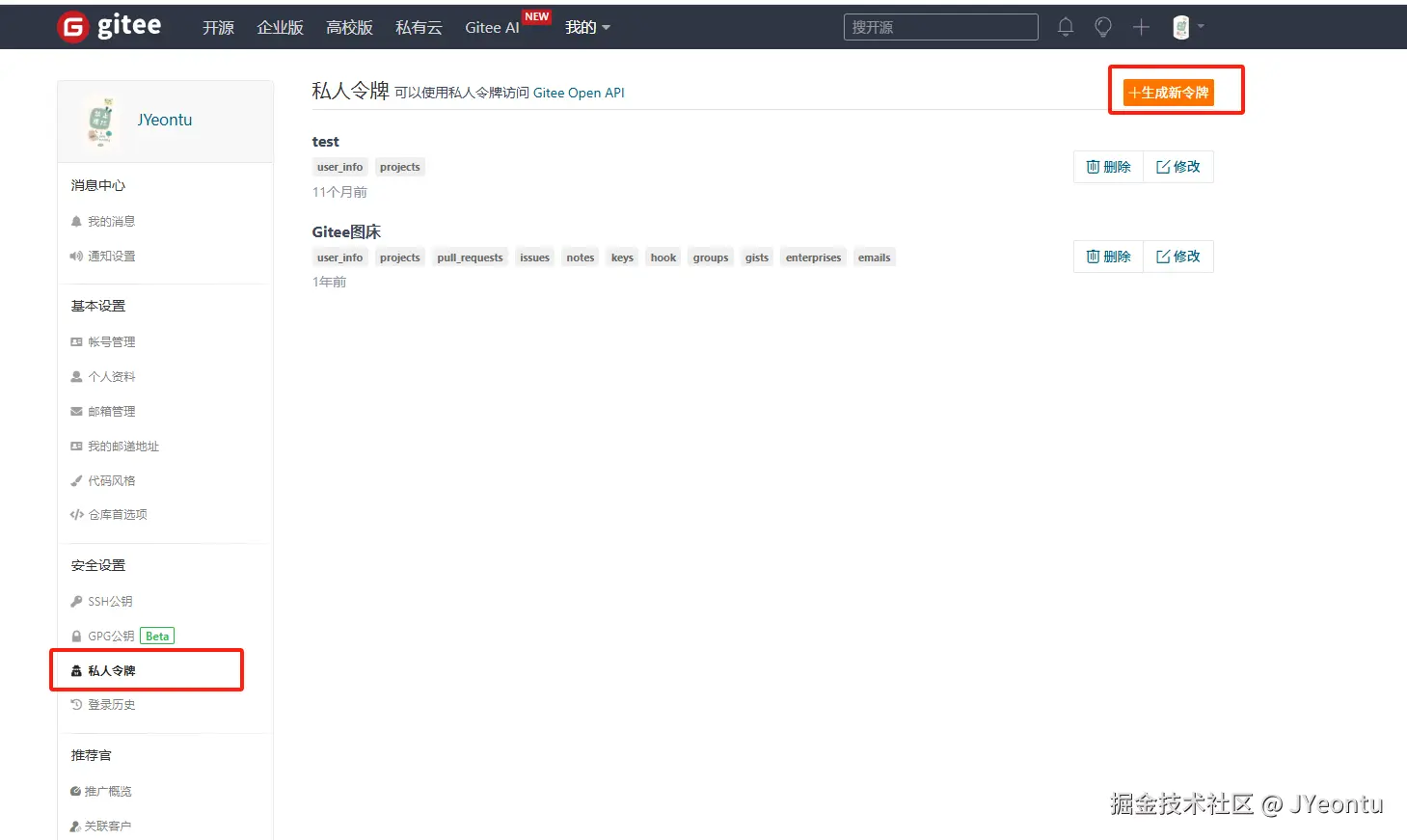1407x840 pixels.
Task: Click the gists scope tag
Action: (757, 257)
